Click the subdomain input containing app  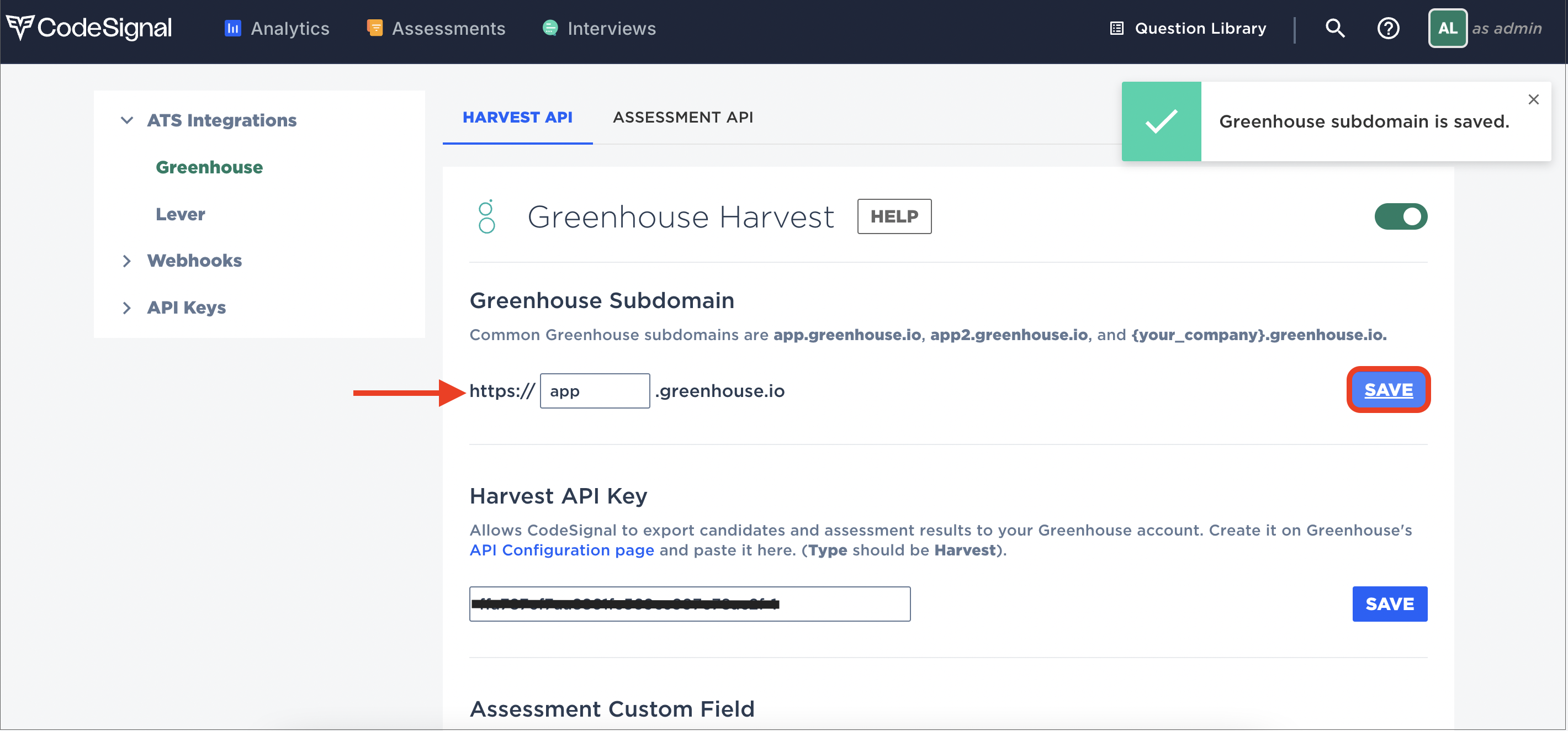595,391
